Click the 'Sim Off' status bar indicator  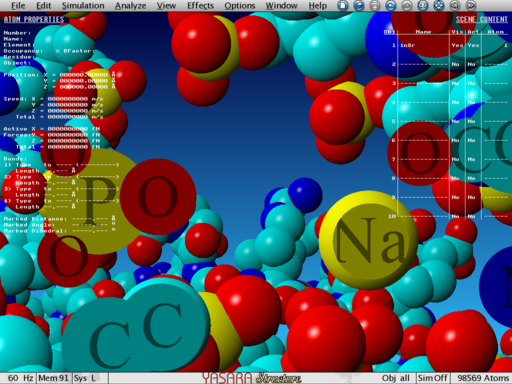coord(432,378)
